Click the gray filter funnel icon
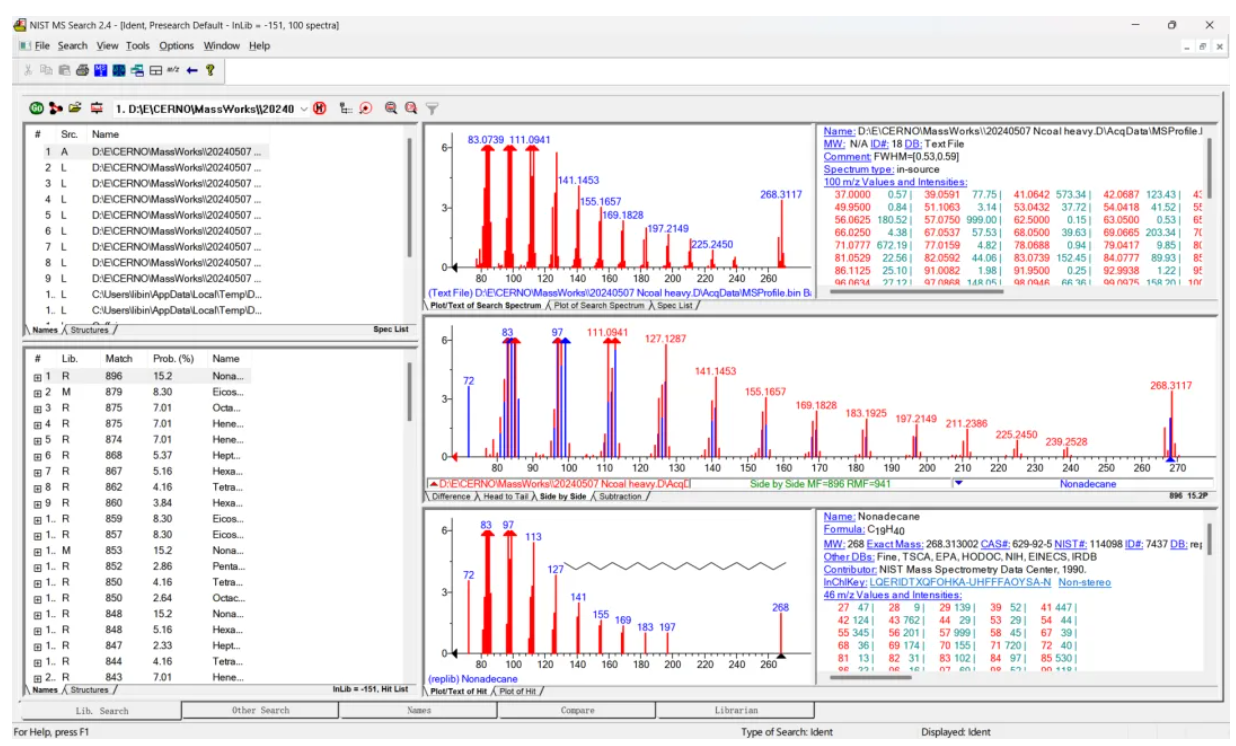 [432, 108]
